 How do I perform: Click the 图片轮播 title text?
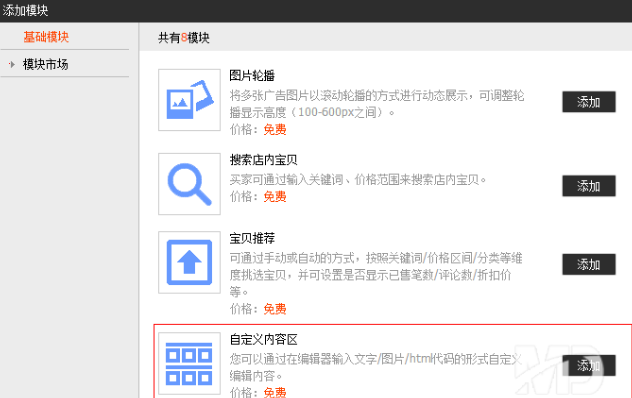(252, 75)
